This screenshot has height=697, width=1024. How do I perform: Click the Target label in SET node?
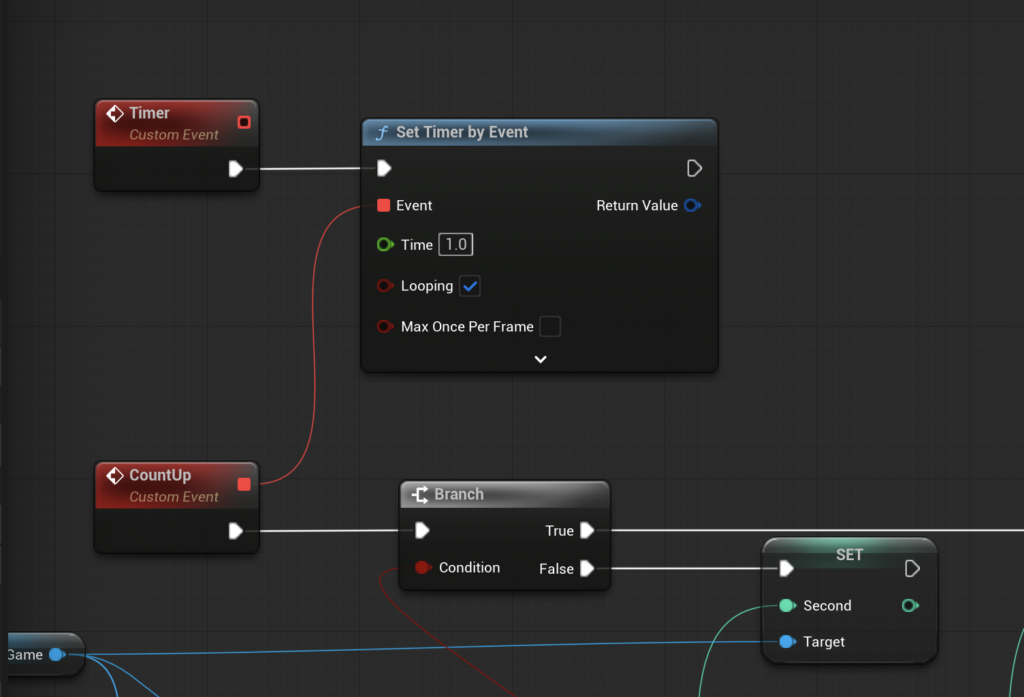pos(824,642)
